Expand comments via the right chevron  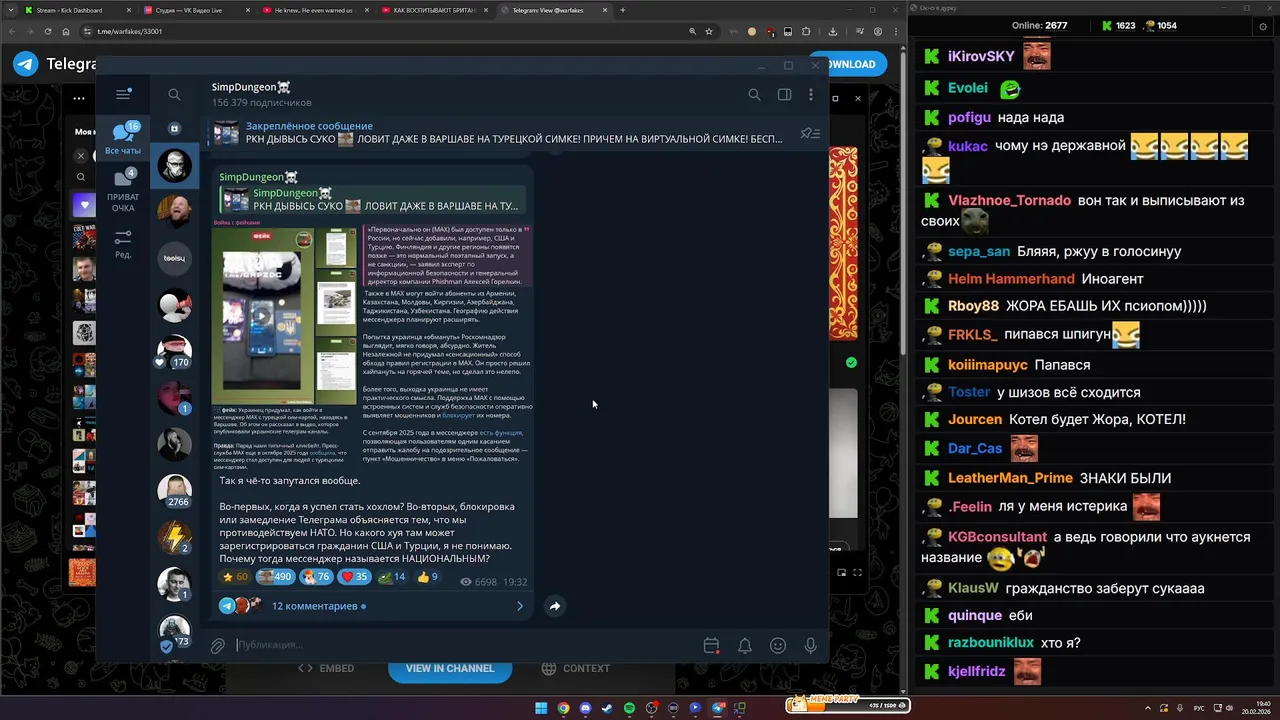click(519, 606)
